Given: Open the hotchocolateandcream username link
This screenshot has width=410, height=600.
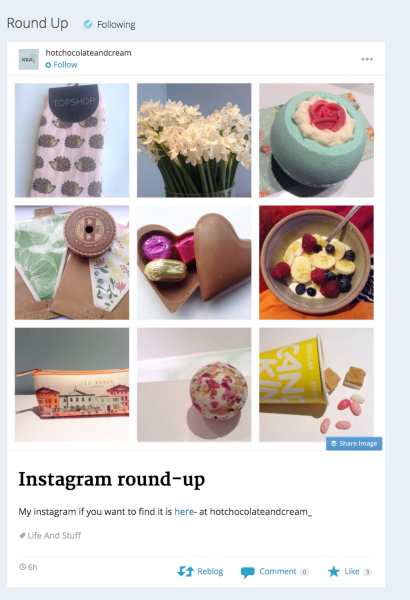Looking at the screenshot, I should 88,53.
